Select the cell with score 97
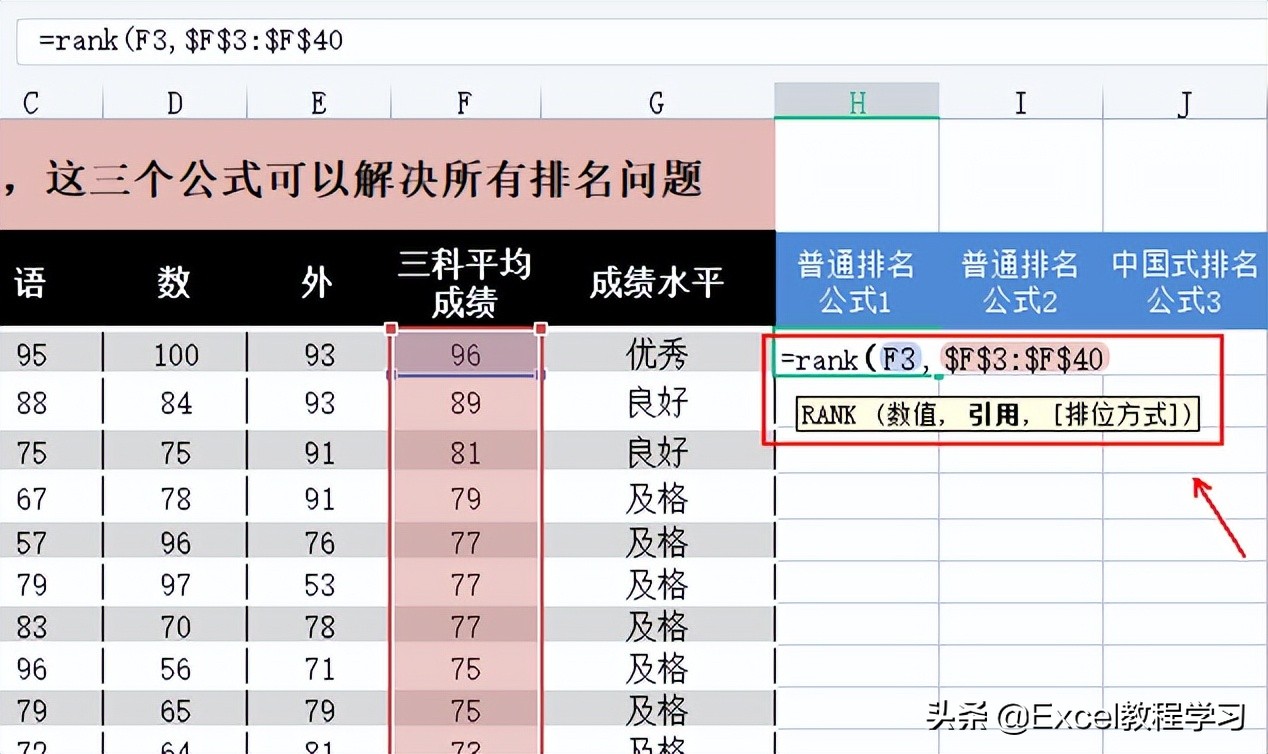The width and height of the screenshot is (1268, 754). pos(175,584)
